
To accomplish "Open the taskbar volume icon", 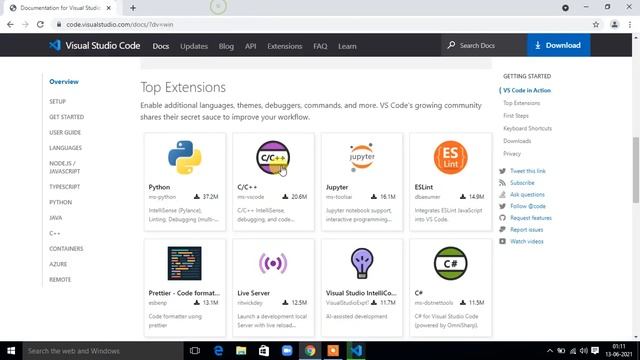I will click(584, 351).
